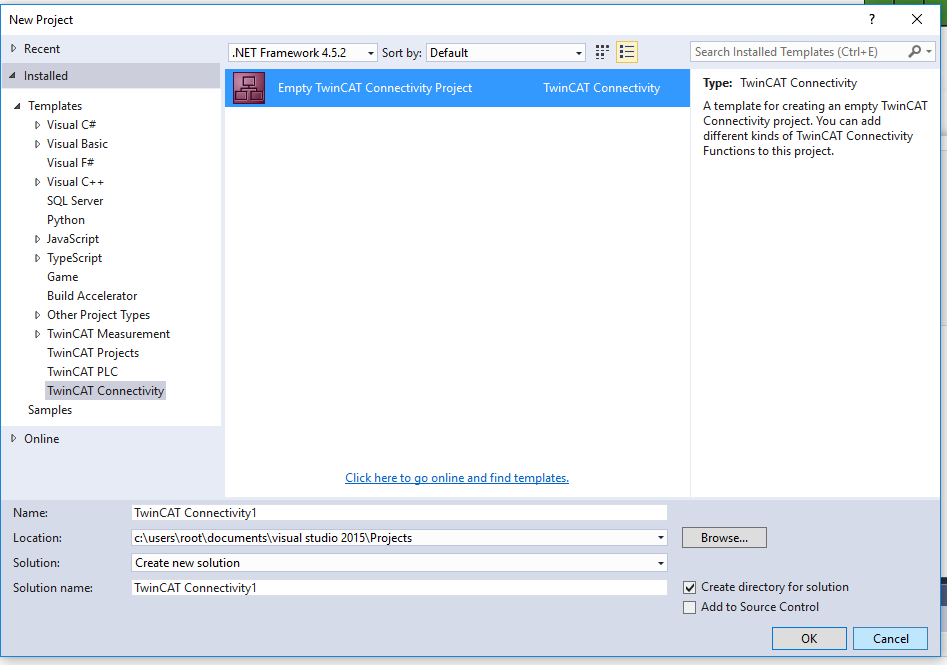The width and height of the screenshot is (947, 665).
Task: Select TwinCAT Connectivity category
Action: [x=105, y=391]
